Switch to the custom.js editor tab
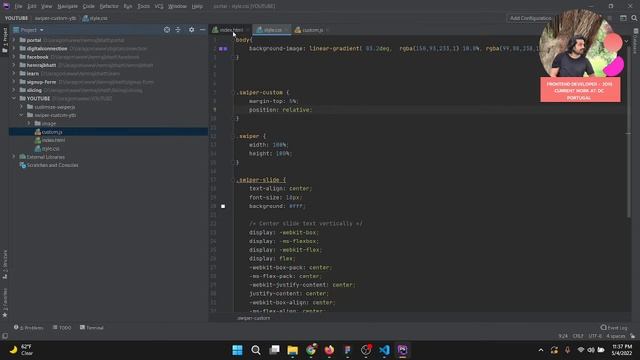The image size is (640, 360). coord(312,30)
